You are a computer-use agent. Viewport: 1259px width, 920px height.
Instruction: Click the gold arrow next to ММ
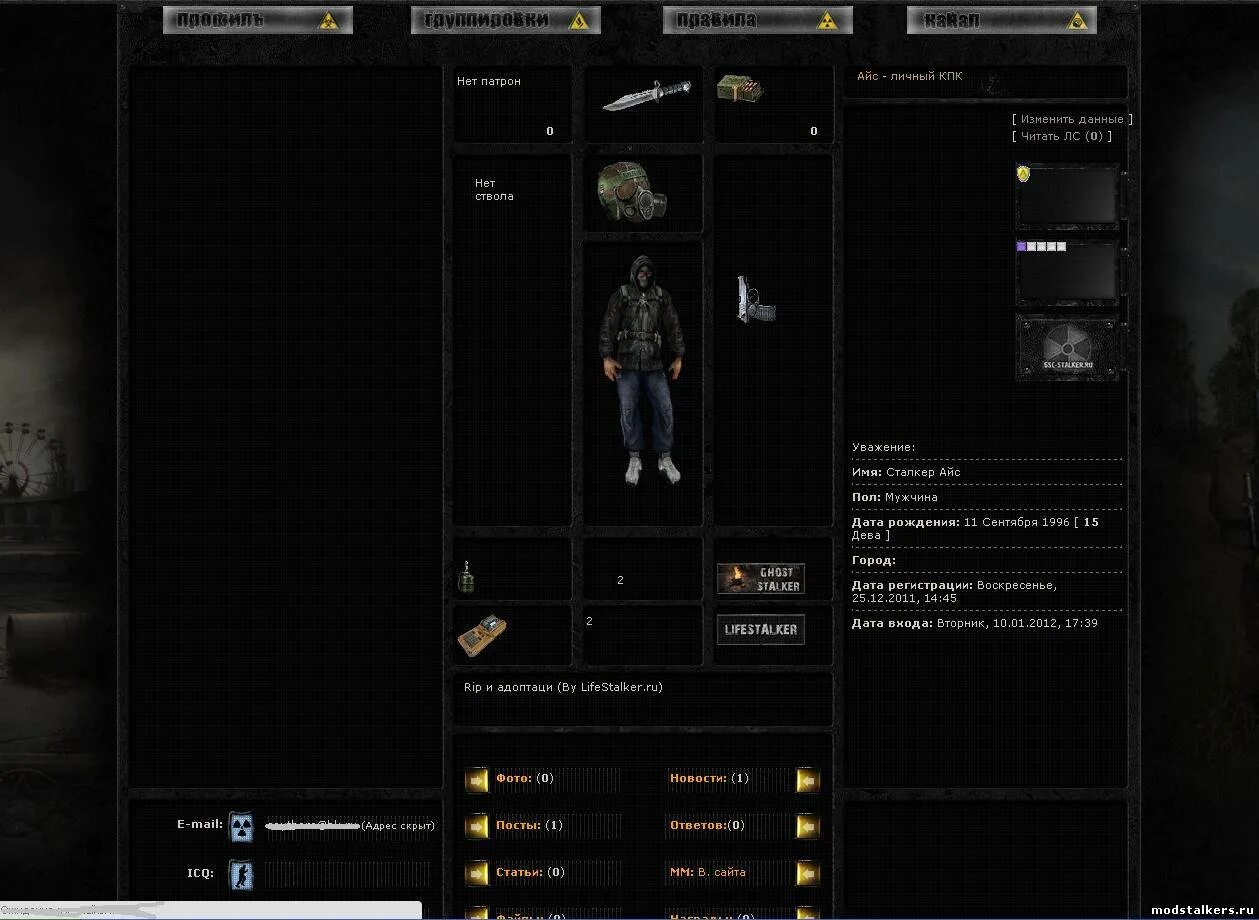click(x=808, y=873)
